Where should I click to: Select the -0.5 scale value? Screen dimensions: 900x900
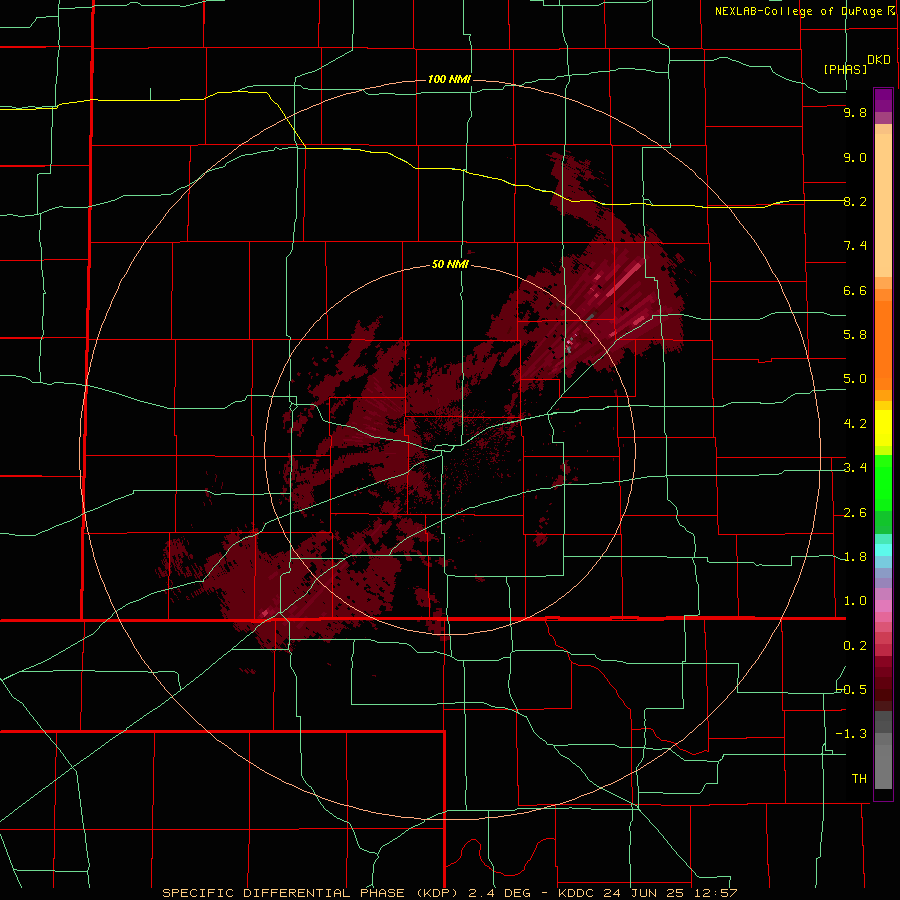click(851, 690)
